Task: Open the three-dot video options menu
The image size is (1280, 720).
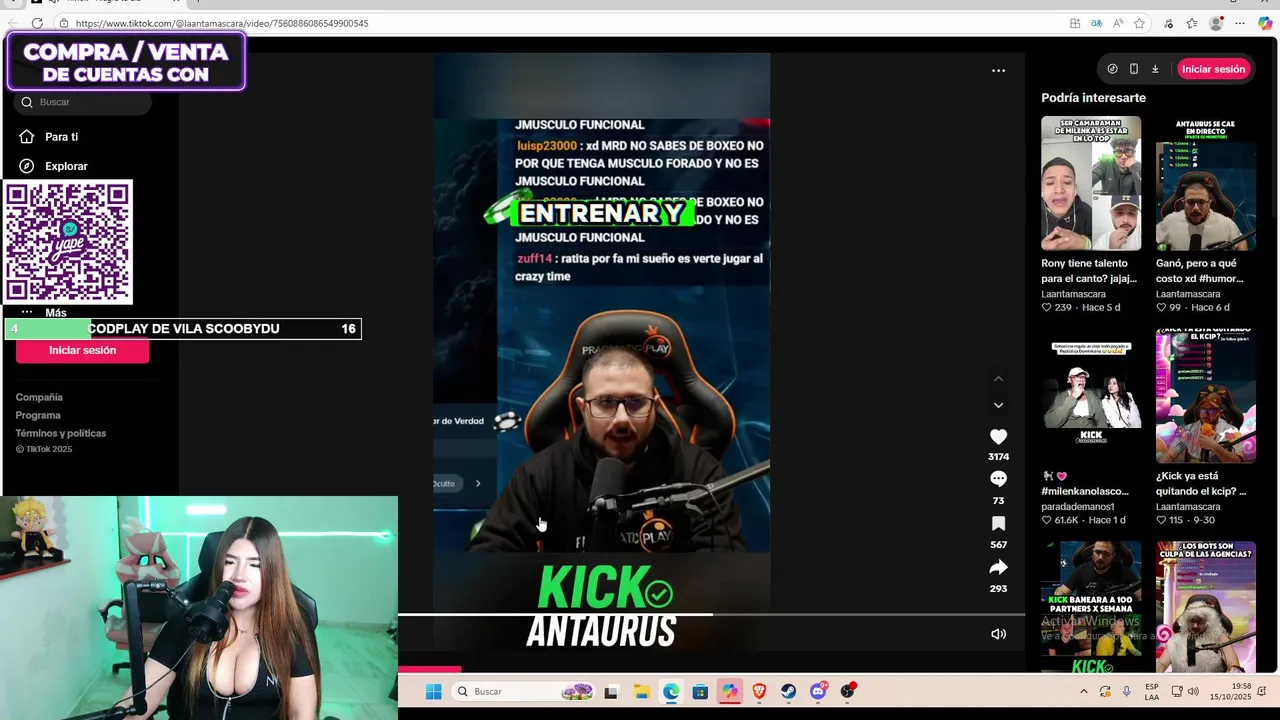Action: point(998,71)
